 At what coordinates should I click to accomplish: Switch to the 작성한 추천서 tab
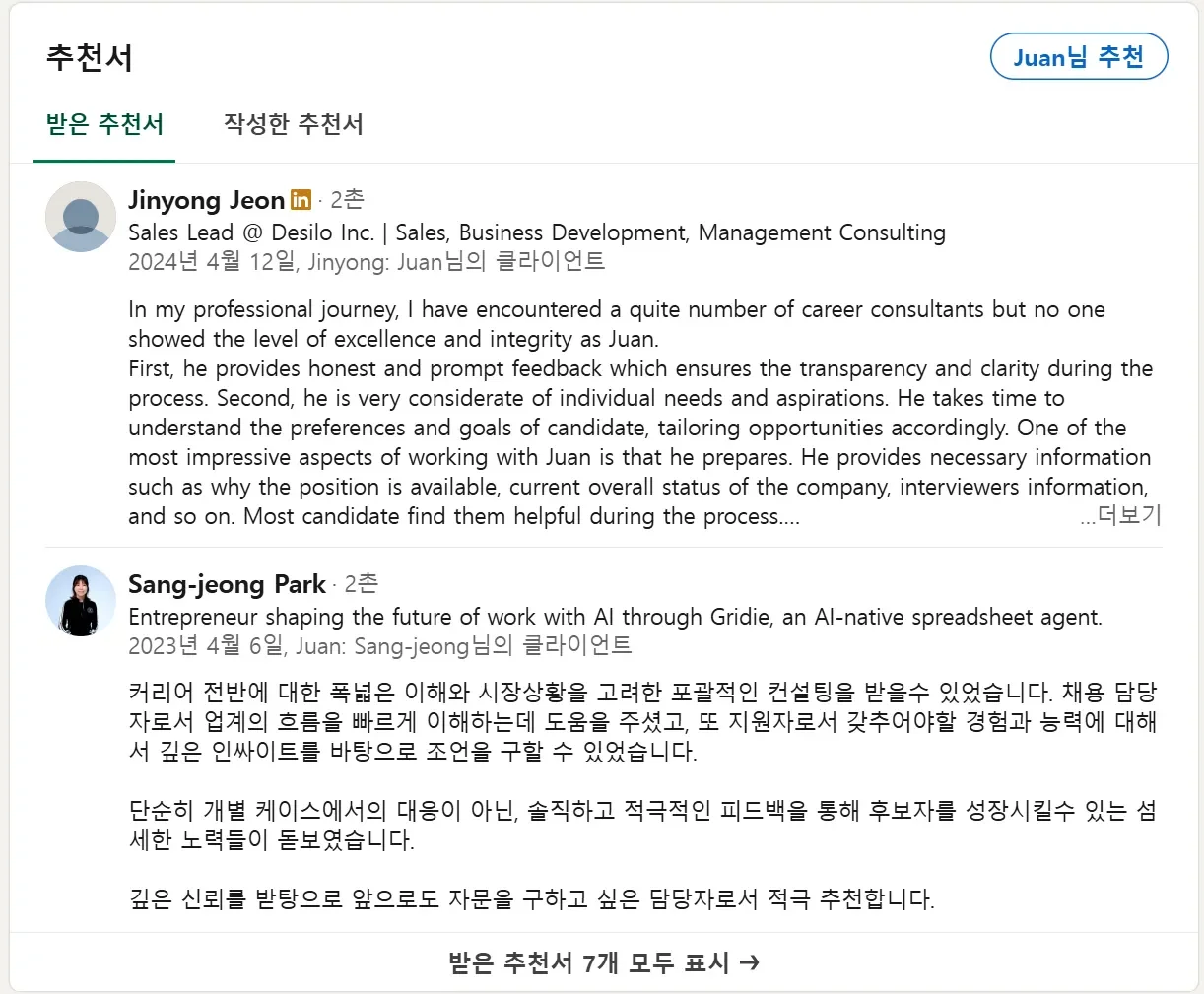click(294, 124)
